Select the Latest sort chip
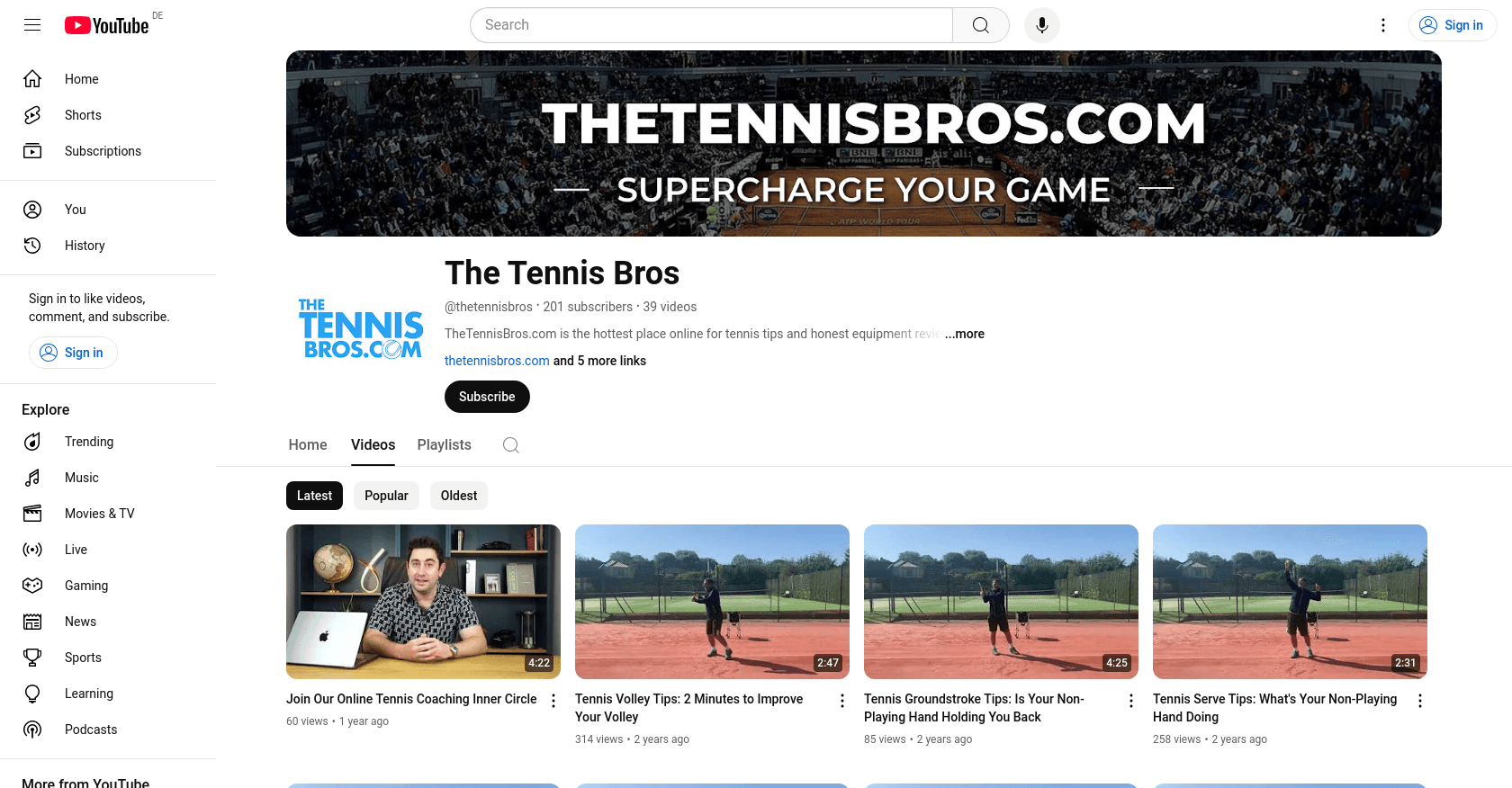Screen dimensions: 1512x788 (314, 496)
